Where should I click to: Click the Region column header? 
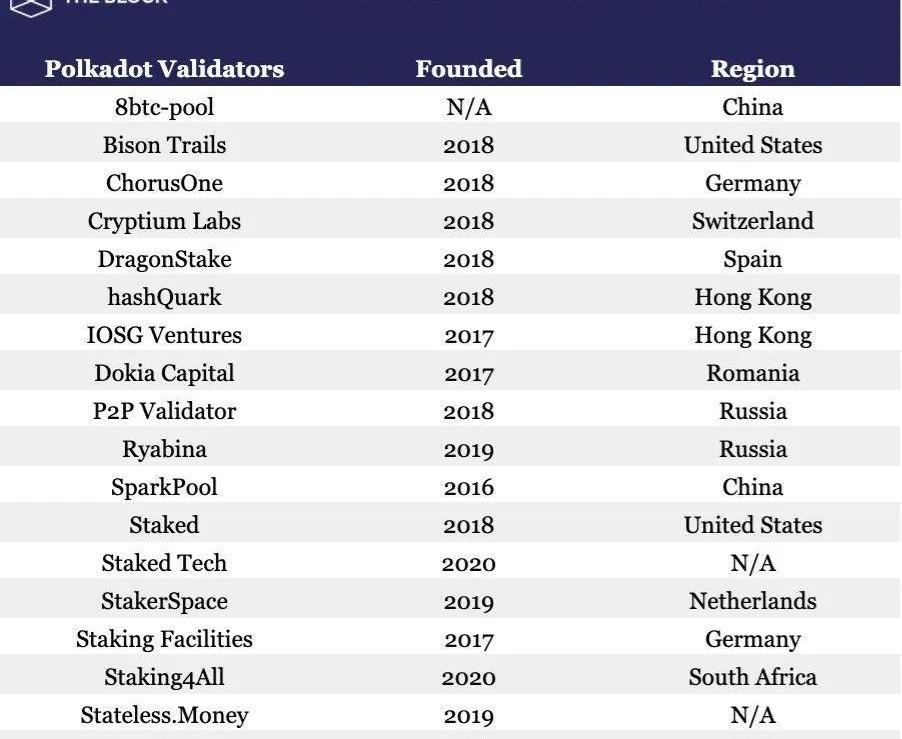coord(752,69)
